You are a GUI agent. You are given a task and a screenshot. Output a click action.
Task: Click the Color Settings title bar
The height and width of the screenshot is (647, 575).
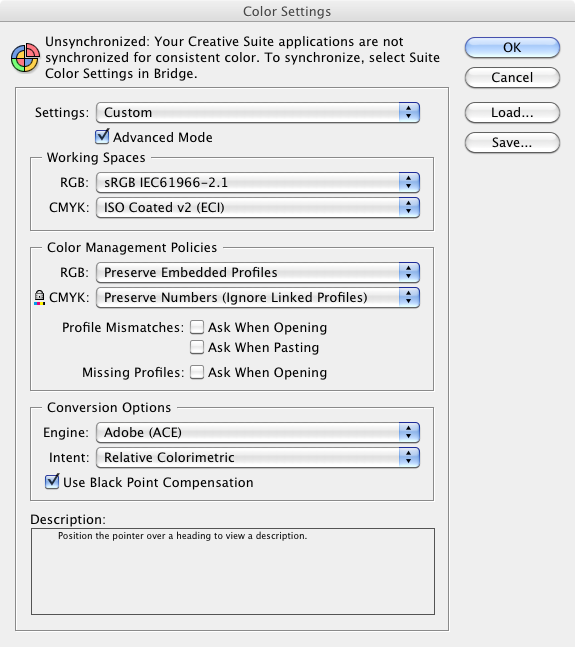coord(287,11)
